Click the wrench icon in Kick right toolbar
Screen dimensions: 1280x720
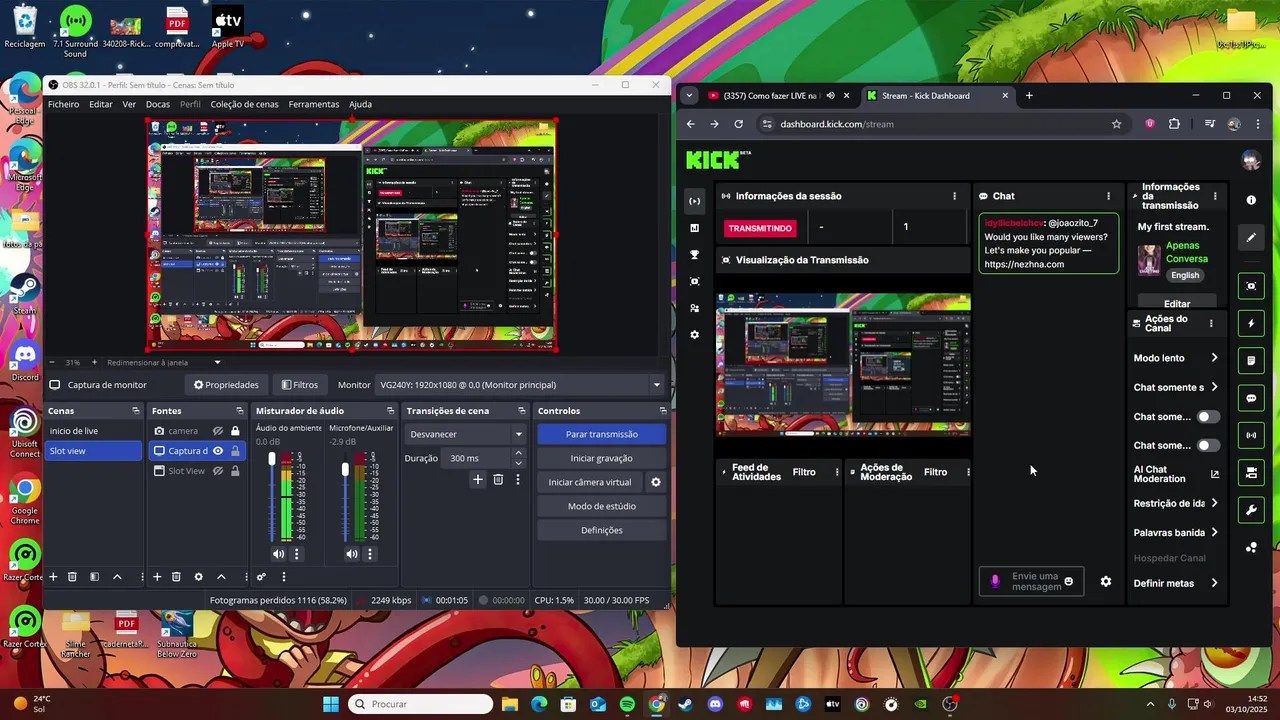(x=1251, y=510)
